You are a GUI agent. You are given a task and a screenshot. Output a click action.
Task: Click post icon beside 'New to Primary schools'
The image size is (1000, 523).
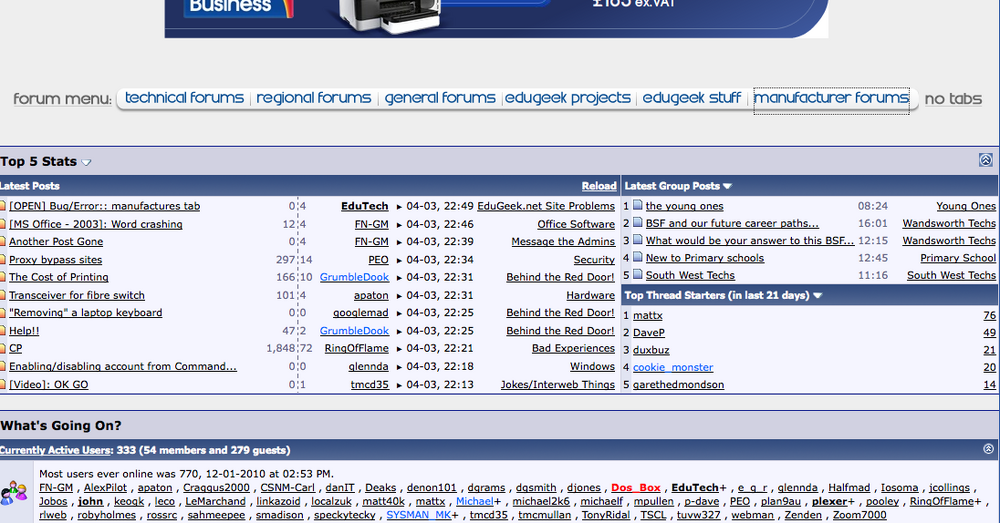click(x=638, y=257)
